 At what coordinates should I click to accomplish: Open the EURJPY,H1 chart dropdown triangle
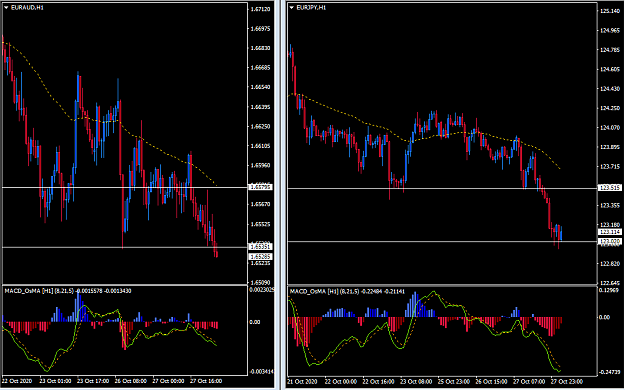[292, 7]
